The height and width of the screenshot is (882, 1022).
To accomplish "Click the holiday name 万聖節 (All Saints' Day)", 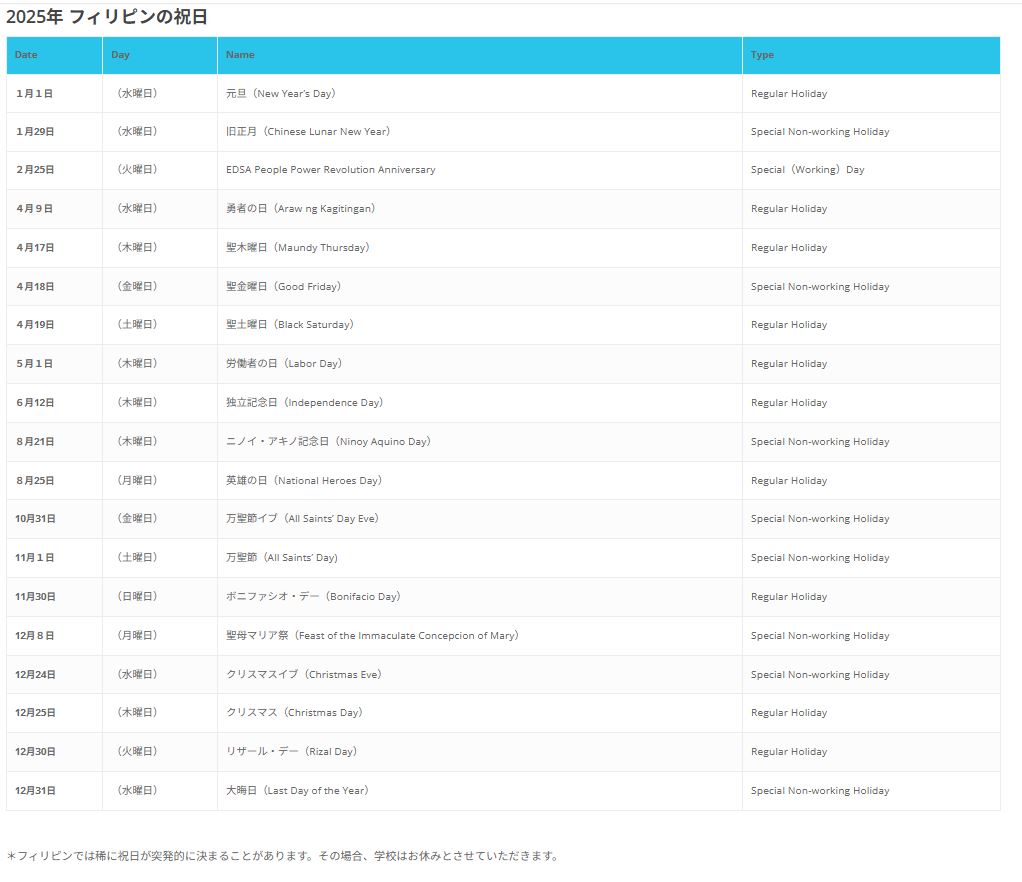I will pos(282,557).
